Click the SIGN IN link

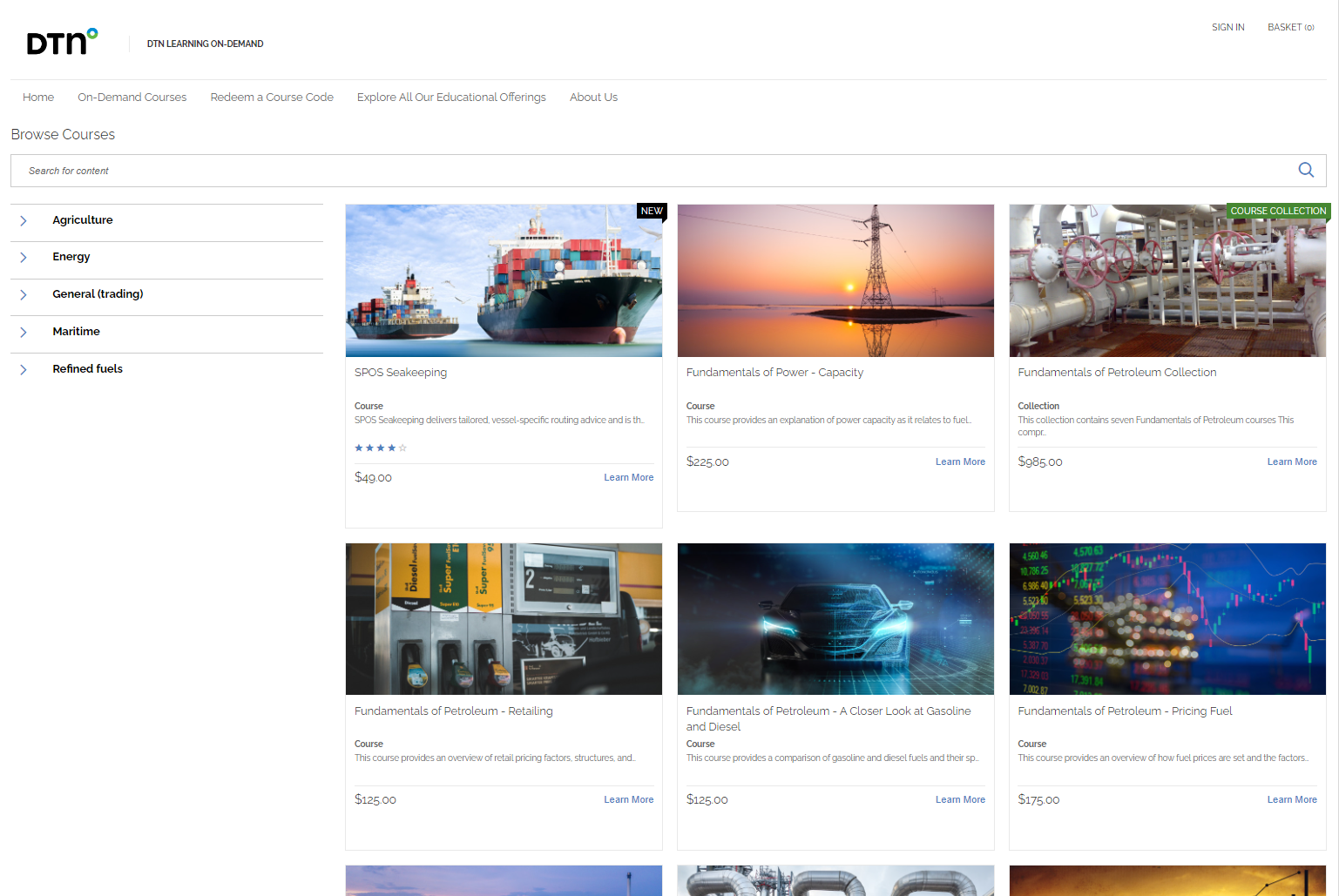pos(1227,27)
